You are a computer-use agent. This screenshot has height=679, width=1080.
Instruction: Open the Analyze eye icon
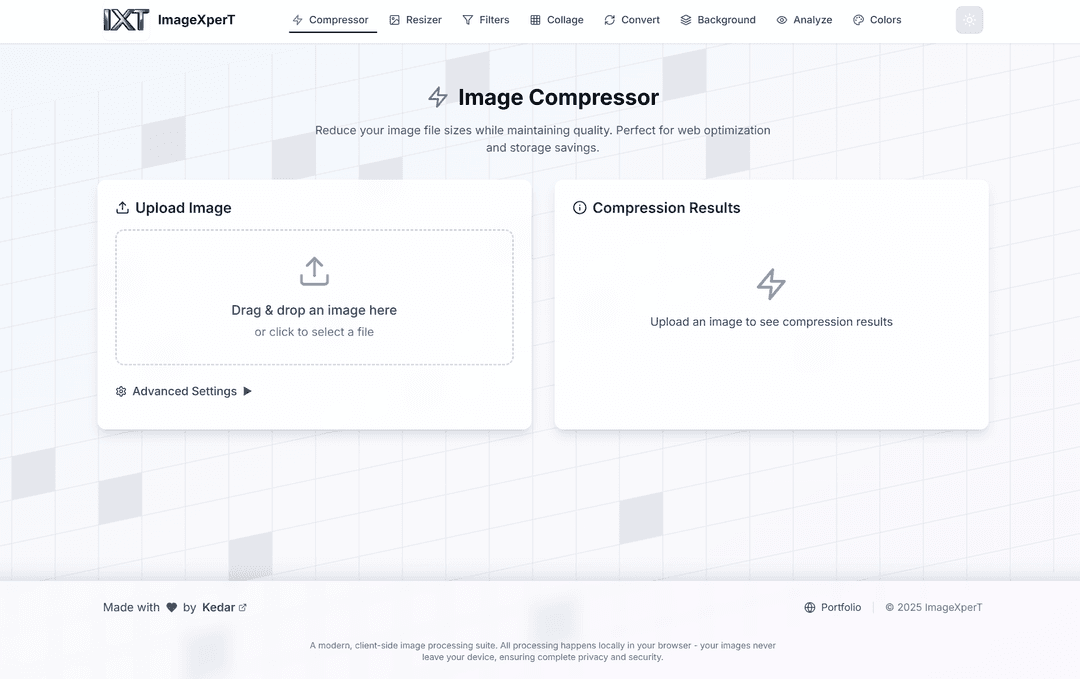[782, 20]
